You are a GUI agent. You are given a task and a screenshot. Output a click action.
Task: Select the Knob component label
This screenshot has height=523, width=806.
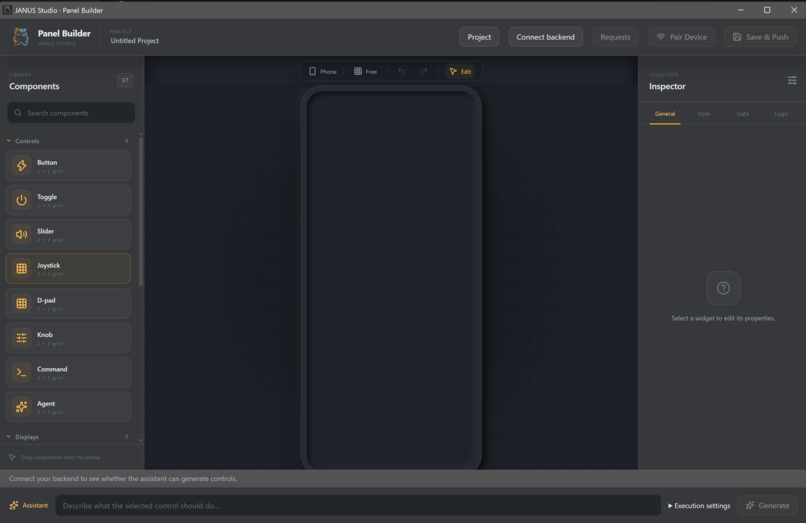(x=45, y=335)
